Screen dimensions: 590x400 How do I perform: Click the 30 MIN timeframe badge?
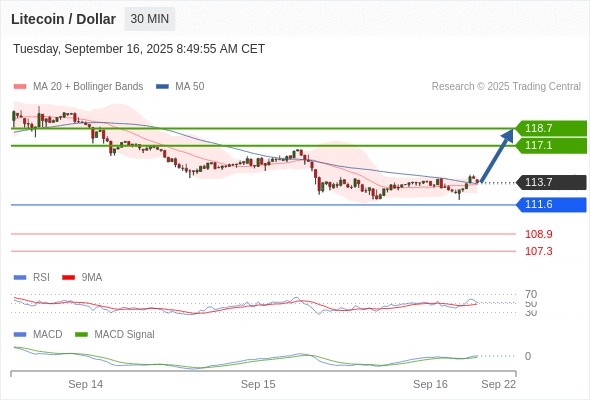click(x=149, y=19)
